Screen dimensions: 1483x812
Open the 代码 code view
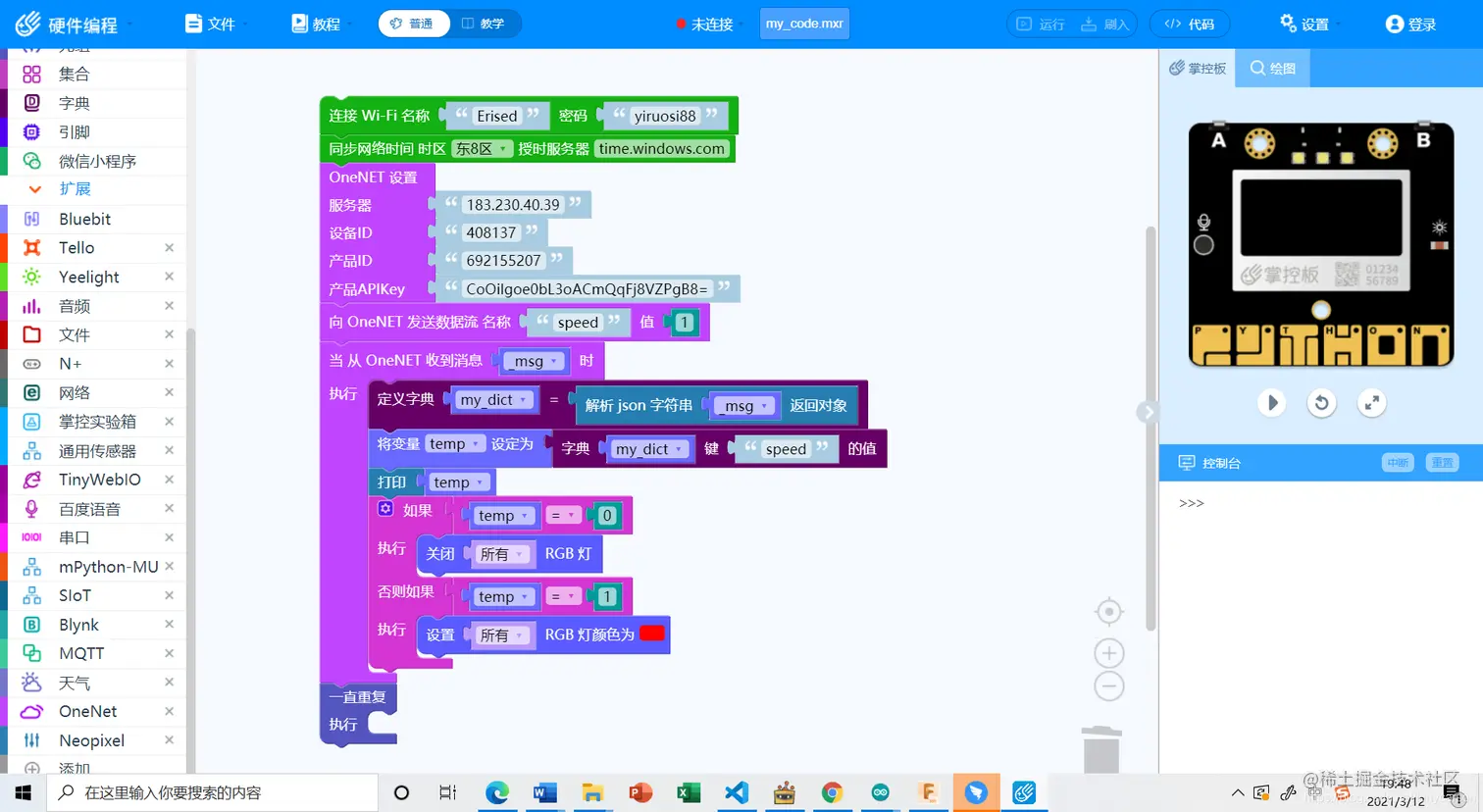pyautogui.click(x=1190, y=24)
